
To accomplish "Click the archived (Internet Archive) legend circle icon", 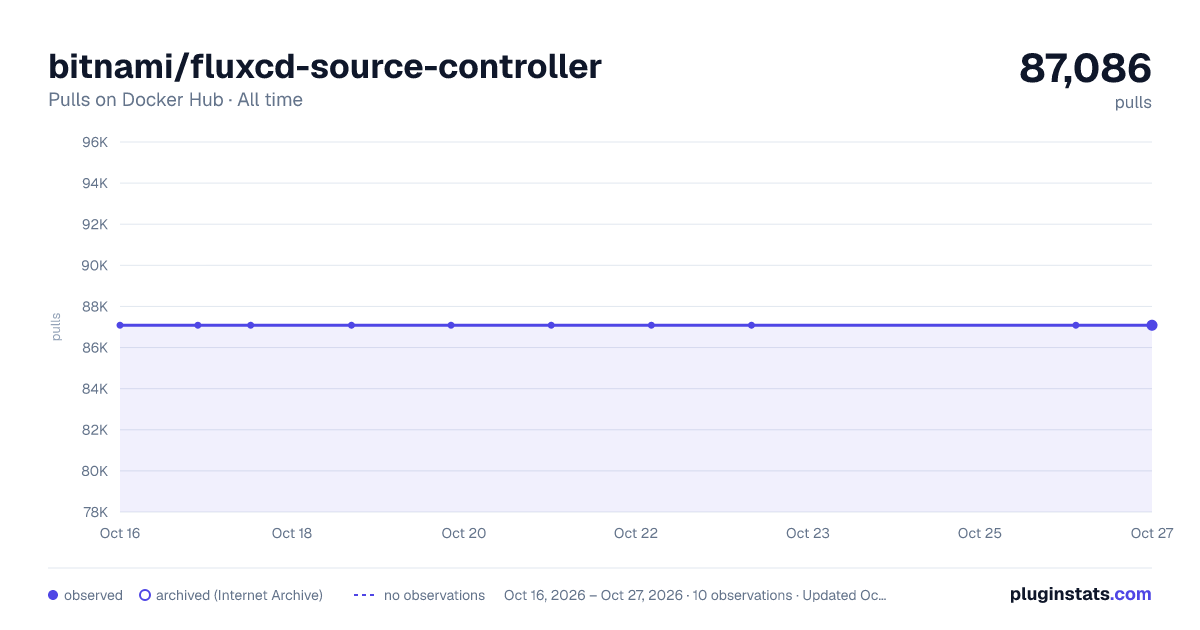I will (x=145, y=595).
